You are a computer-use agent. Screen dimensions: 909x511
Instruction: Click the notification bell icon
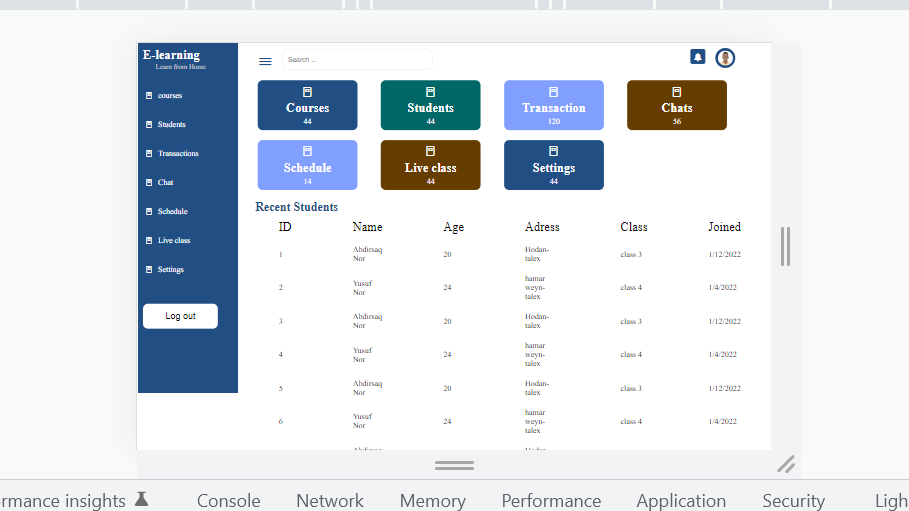pyautogui.click(x=697, y=57)
